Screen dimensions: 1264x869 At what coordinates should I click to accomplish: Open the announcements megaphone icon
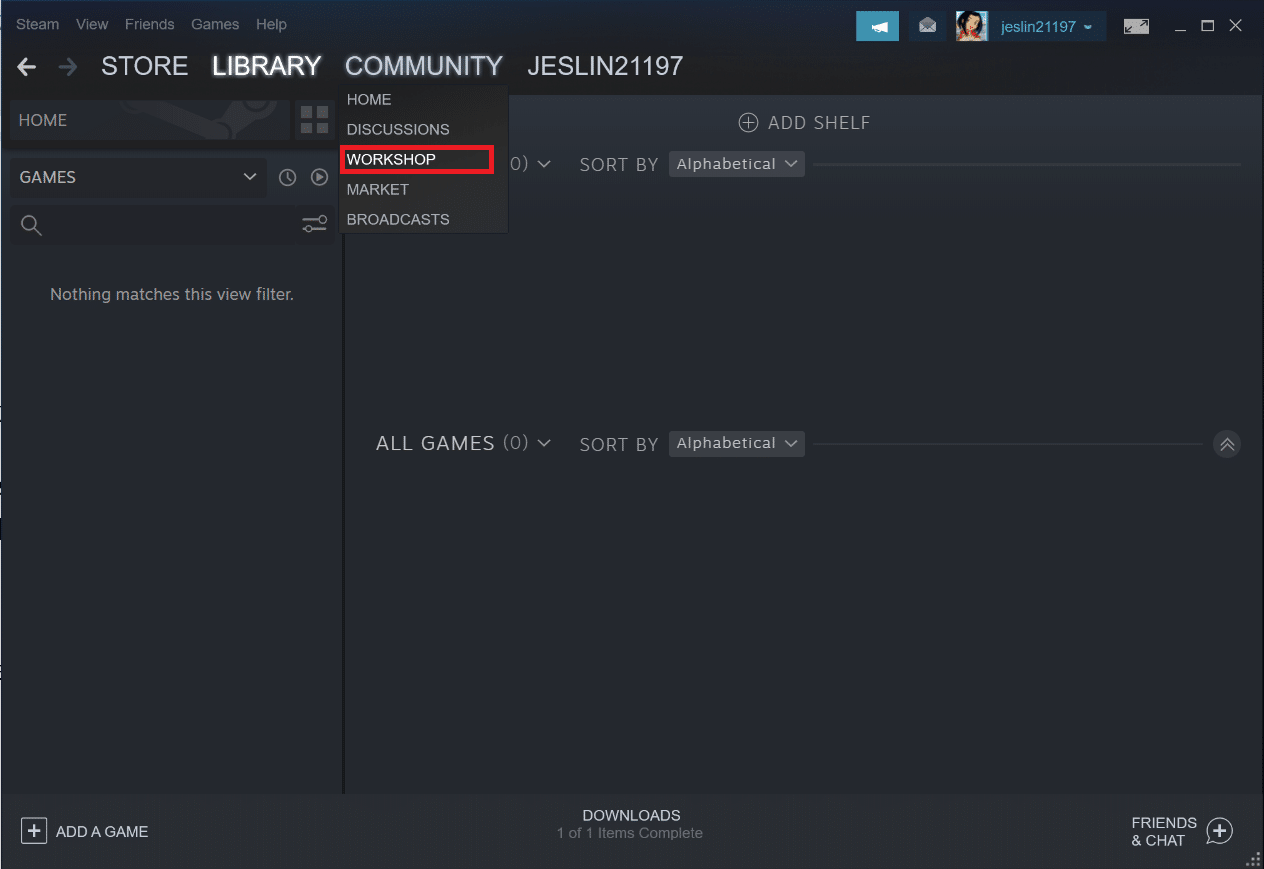(877, 26)
